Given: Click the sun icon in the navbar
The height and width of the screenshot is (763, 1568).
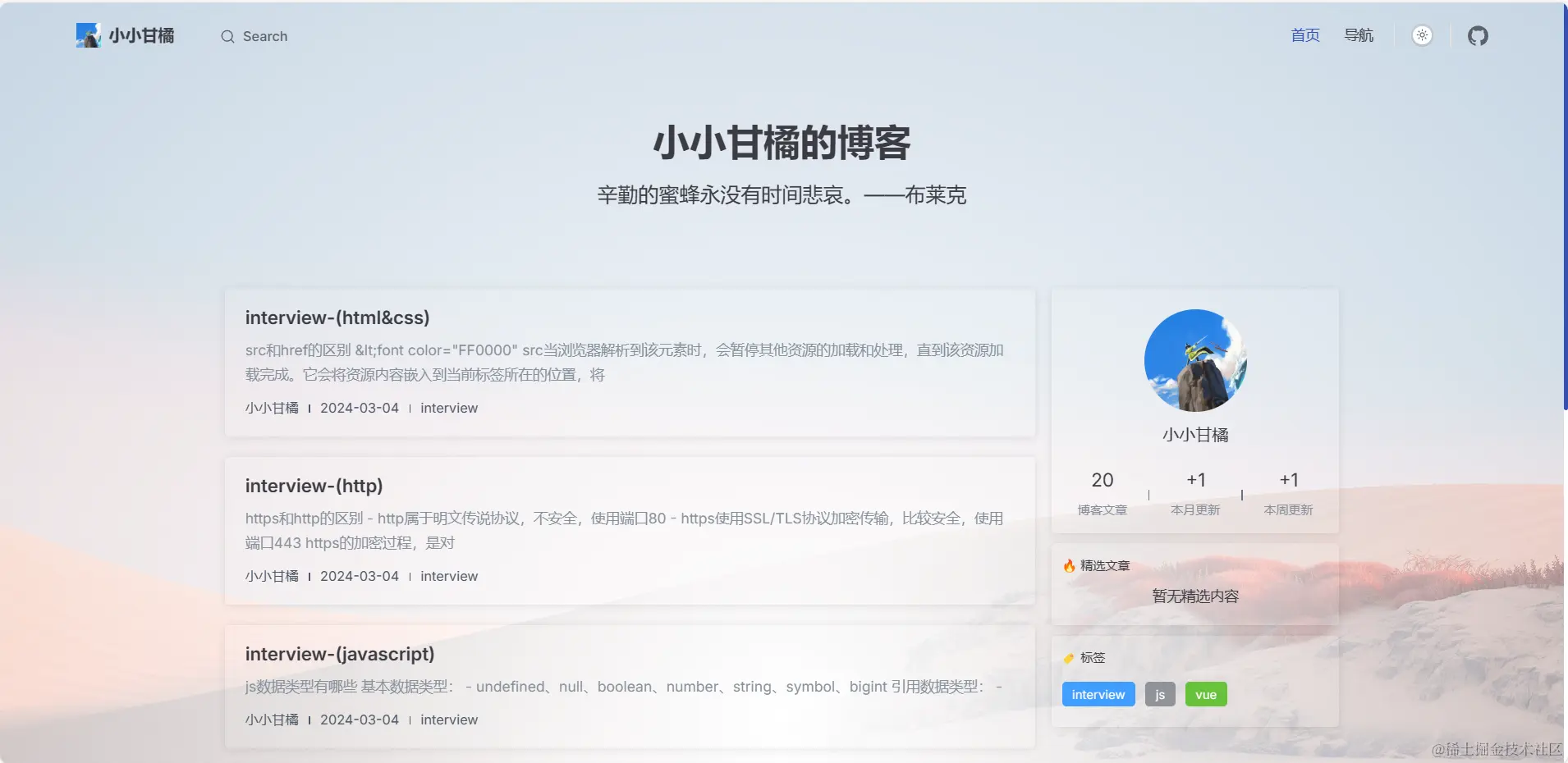Looking at the screenshot, I should pyautogui.click(x=1423, y=35).
